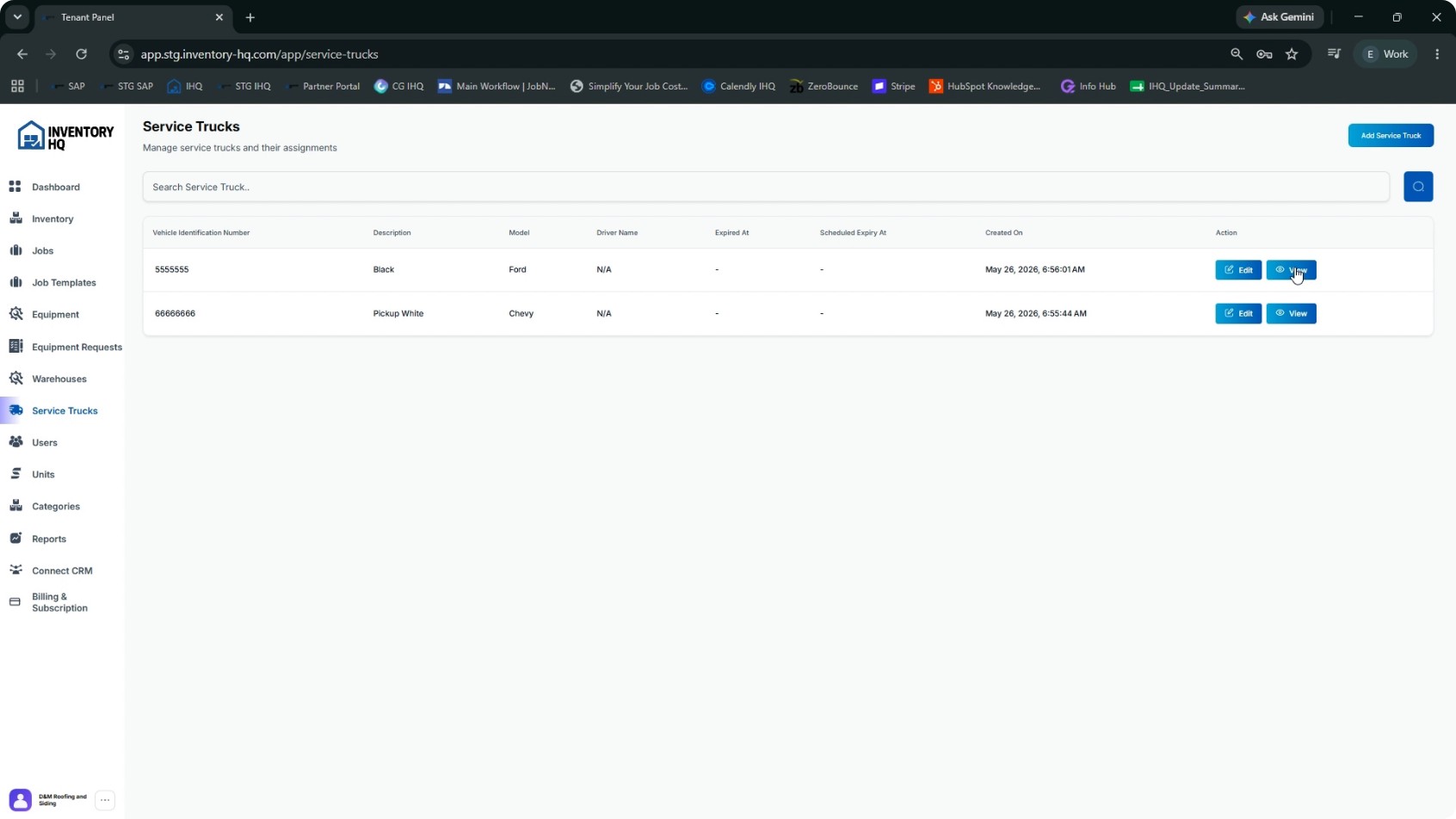Close the Tenant Panel tab
Screen dimensions: 1456x819
pyautogui.click(x=219, y=17)
